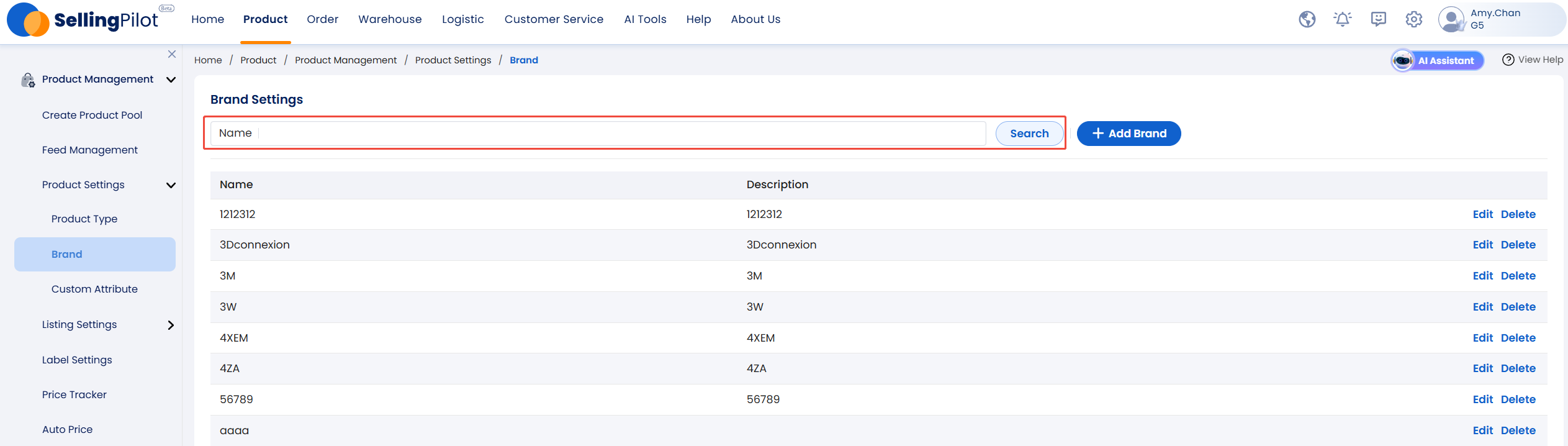Open the Home top menu
The width and height of the screenshot is (1568, 446).
(208, 19)
